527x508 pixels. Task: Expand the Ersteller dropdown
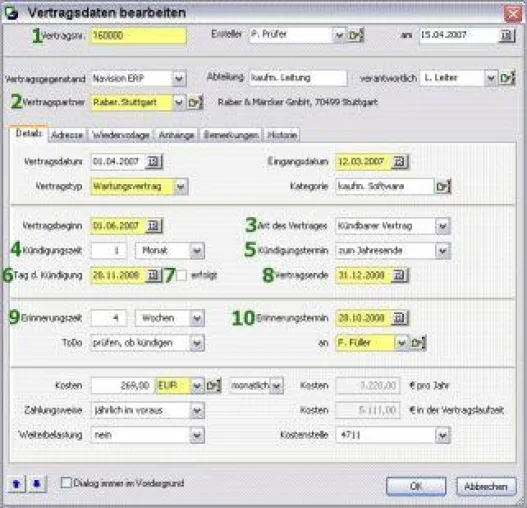click(x=339, y=35)
